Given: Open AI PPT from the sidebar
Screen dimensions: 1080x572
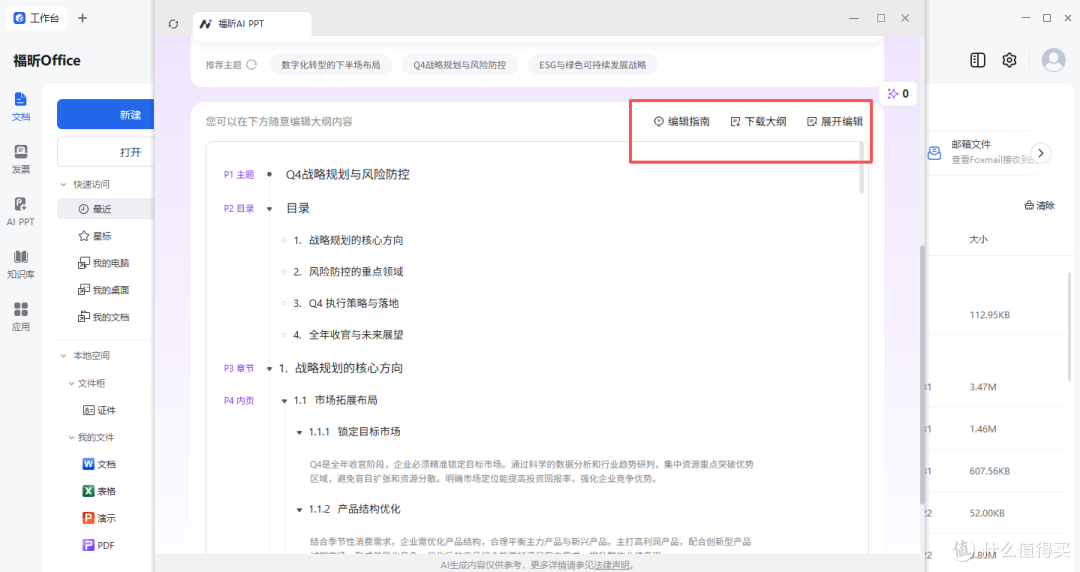Looking at the screenshot, I should 21,212.
